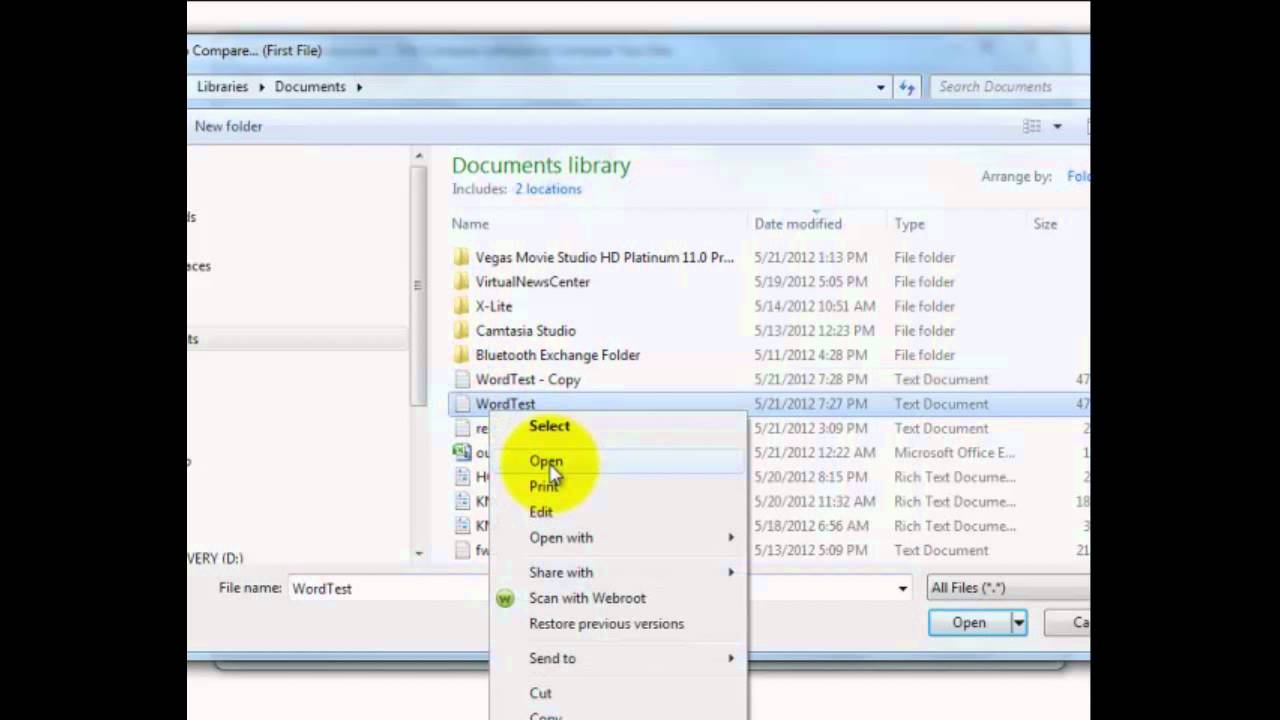Expand the Open with submenu
This screenshot has width=1280, height=720.
click(731, 538)
